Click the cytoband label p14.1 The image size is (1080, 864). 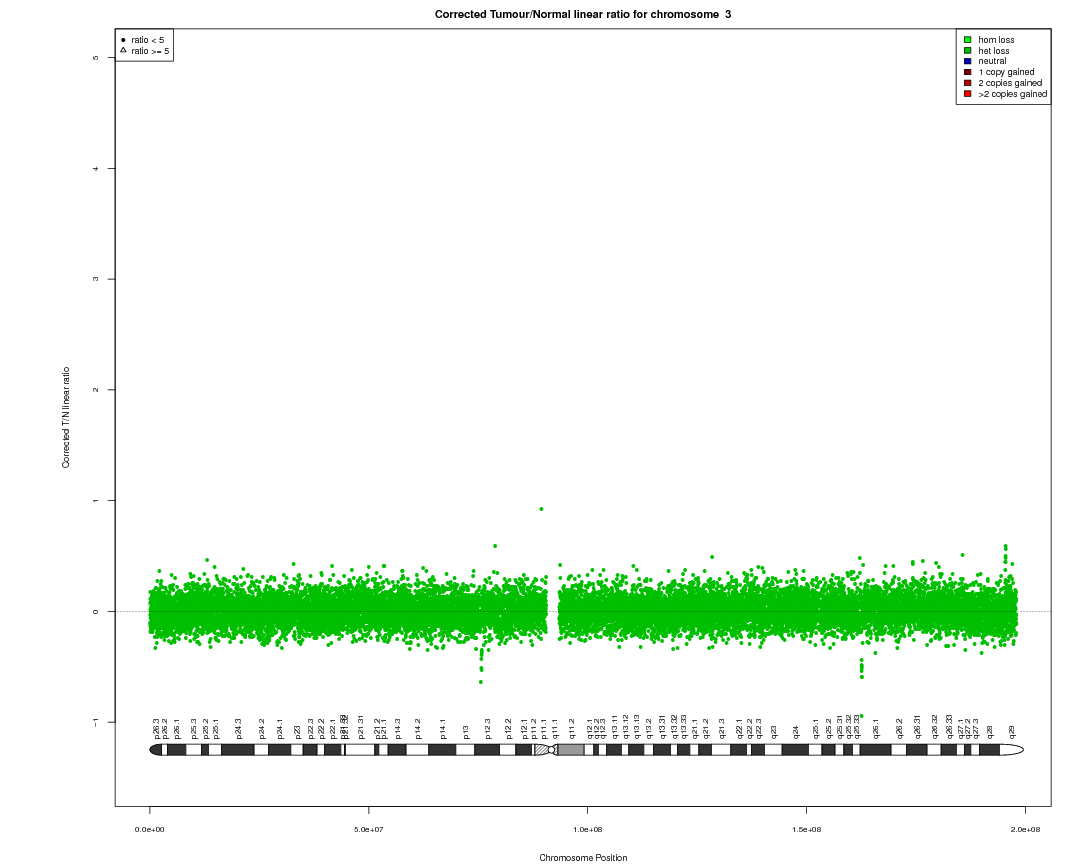pos(443,729)
